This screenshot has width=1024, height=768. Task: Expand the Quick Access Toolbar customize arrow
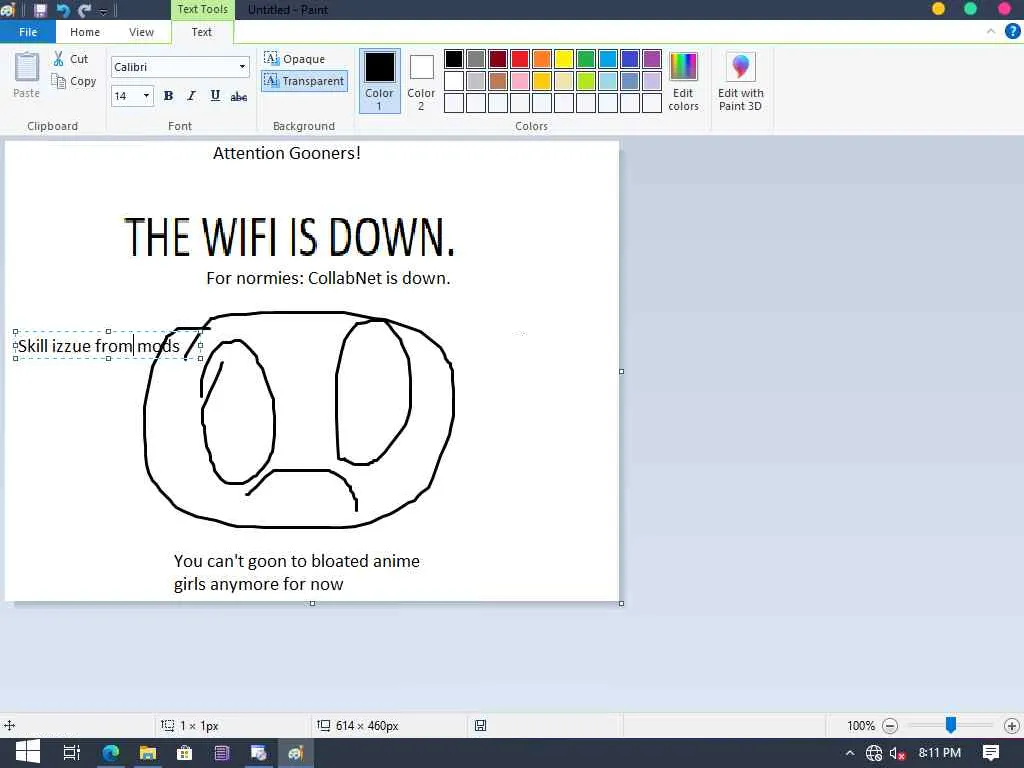[103, 11]
